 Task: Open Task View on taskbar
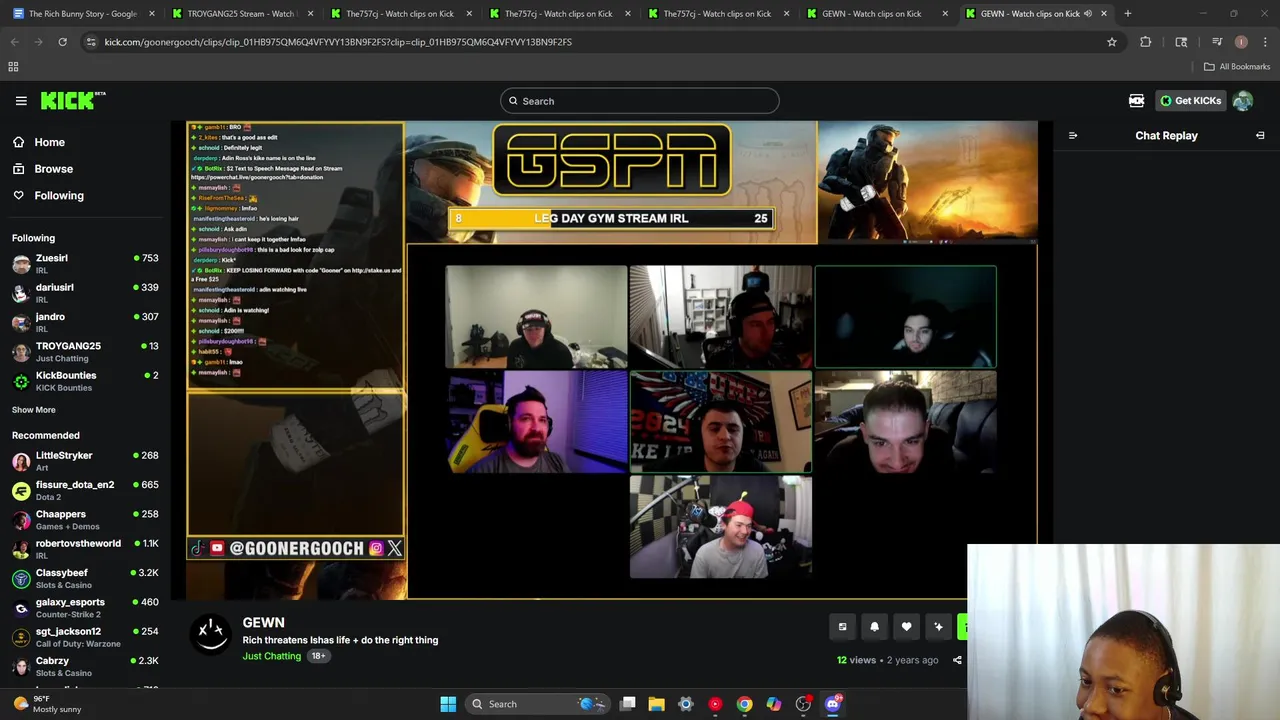click(628, 704)
